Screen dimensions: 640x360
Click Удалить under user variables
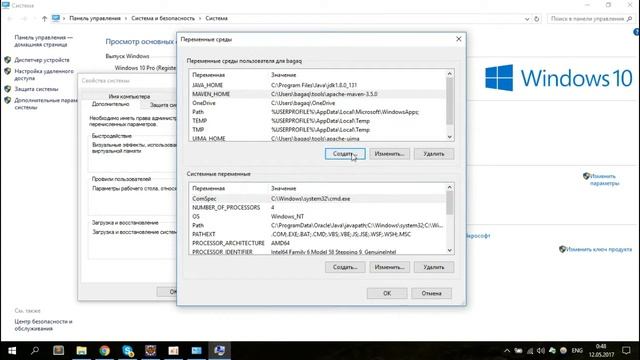click(x=433, y=154)
